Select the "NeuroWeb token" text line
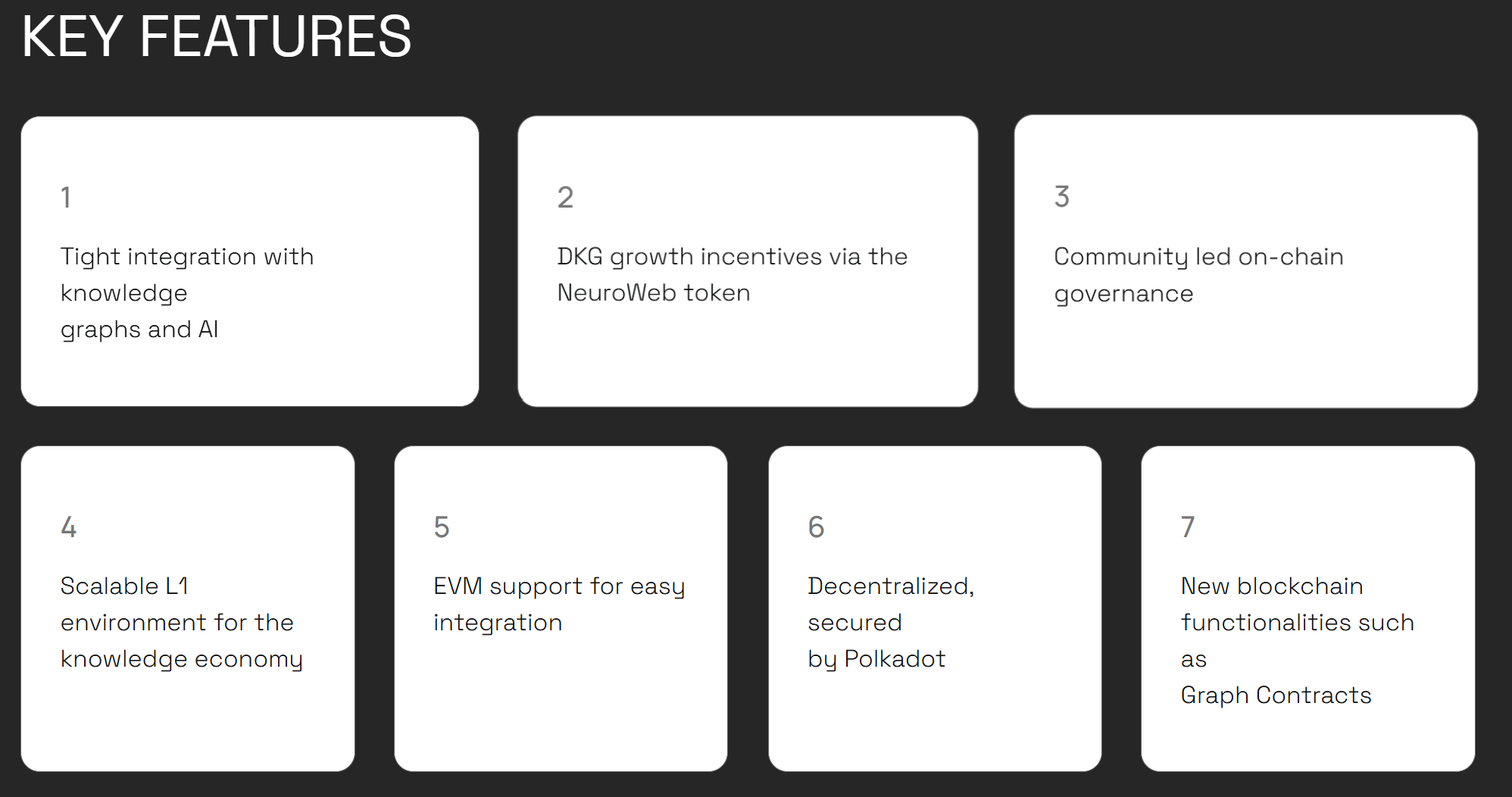1512x797 pixels. 654,293
